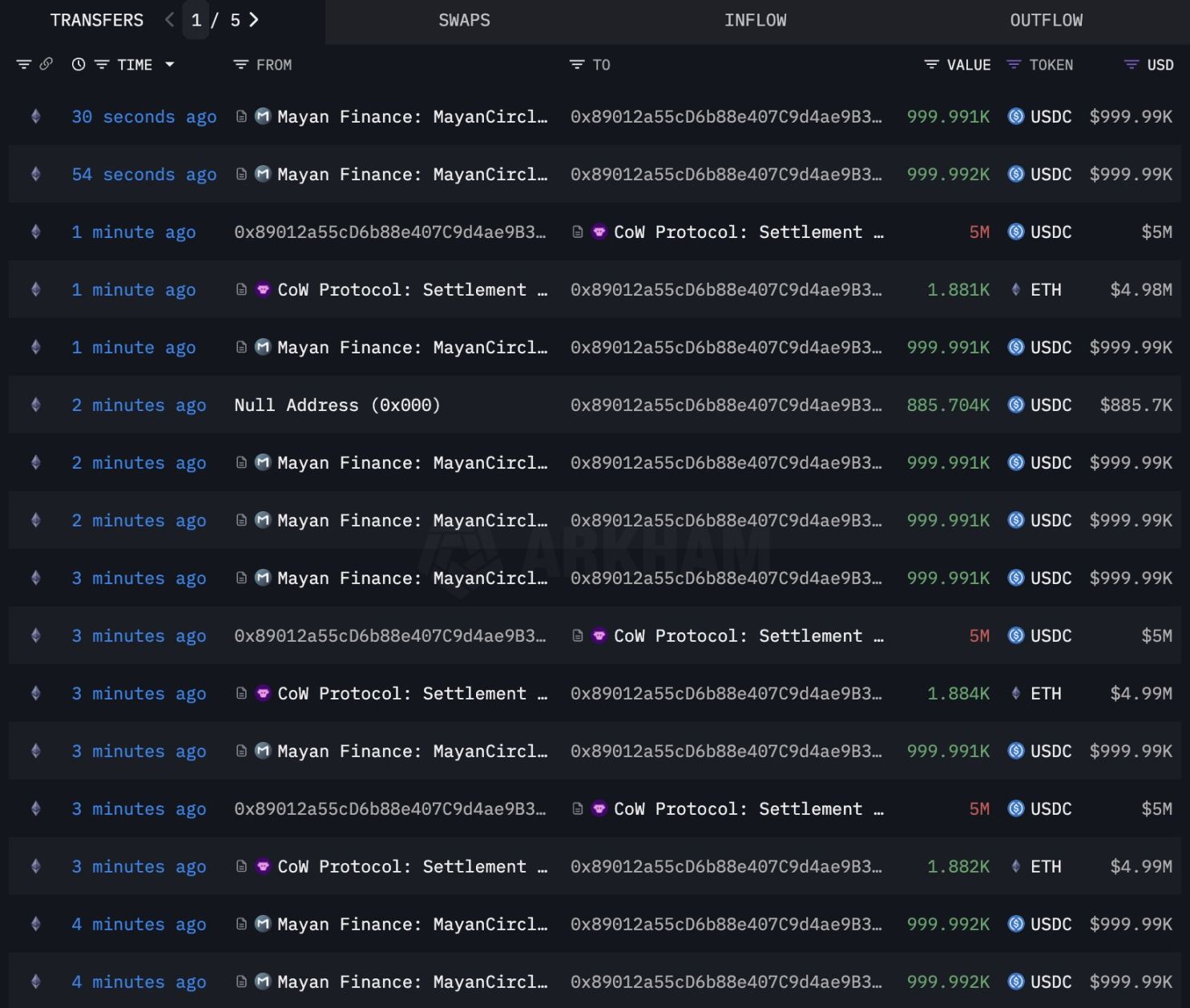Open the VALUE column filter icon
The image size is (1190, 1008).
tap(931, 65)
